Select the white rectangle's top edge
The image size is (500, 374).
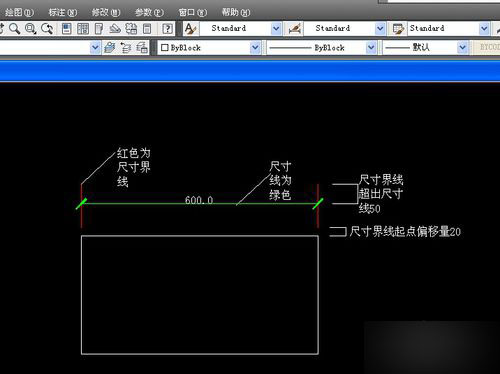pos(200,236)
